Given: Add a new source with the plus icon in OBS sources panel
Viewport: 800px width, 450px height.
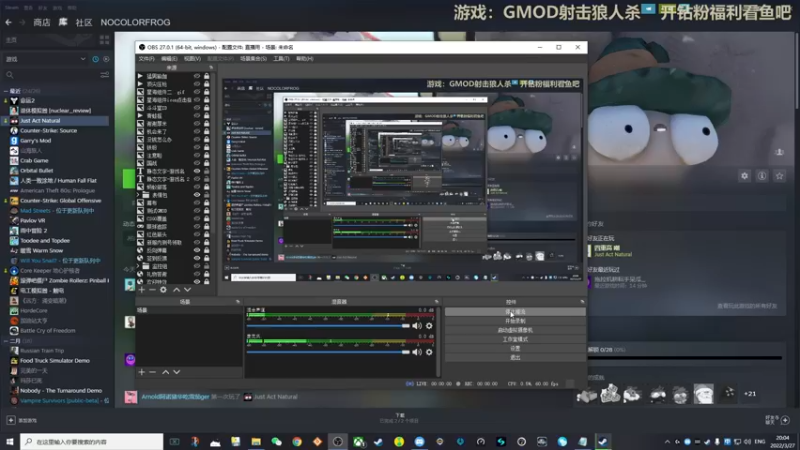Looking at the screenshot, I should coord(142,290).
